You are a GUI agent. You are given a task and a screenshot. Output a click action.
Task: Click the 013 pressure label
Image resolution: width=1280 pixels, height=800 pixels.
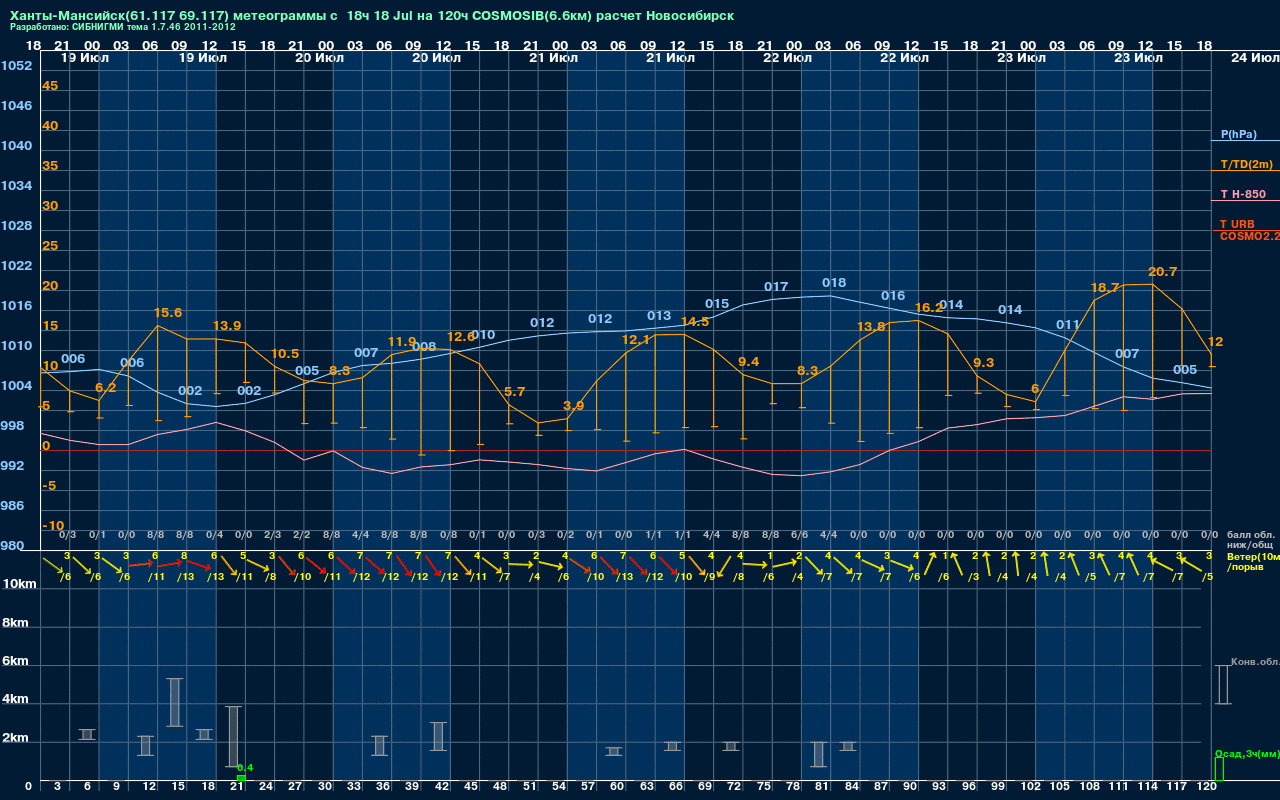659,316
